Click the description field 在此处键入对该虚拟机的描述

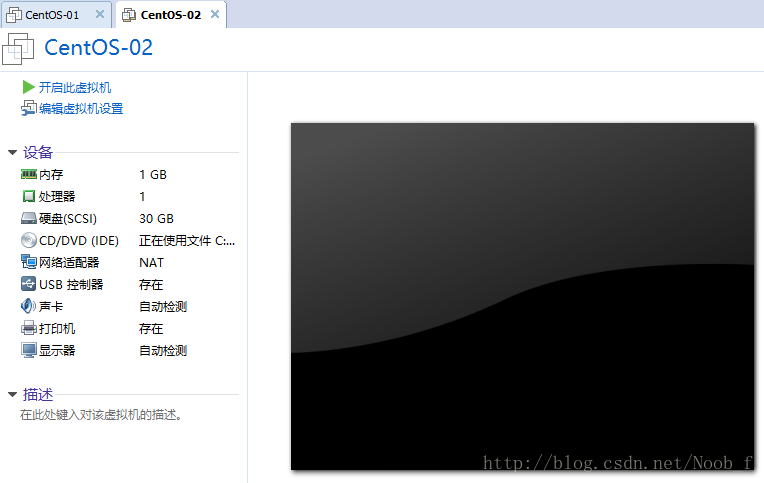101,415
